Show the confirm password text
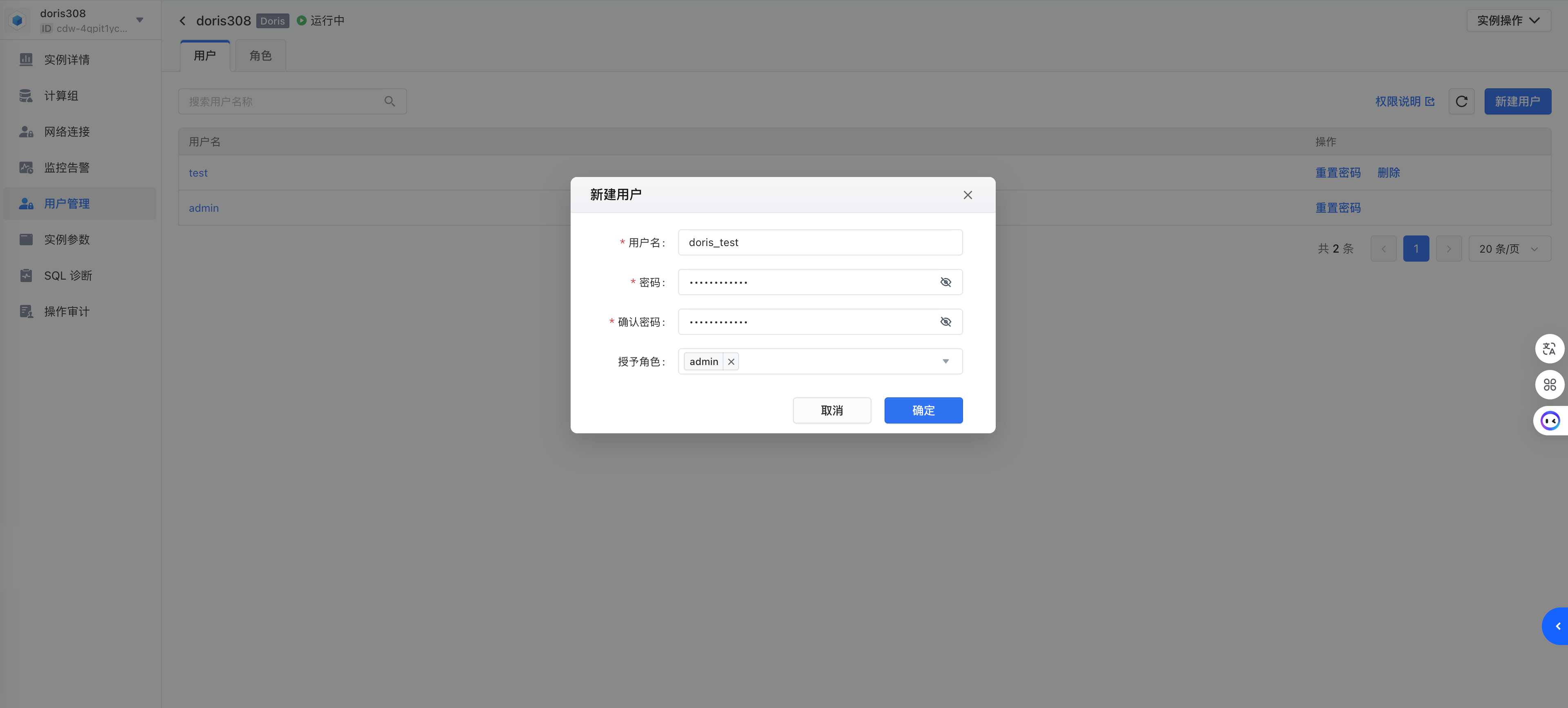 tap(945, 322)
